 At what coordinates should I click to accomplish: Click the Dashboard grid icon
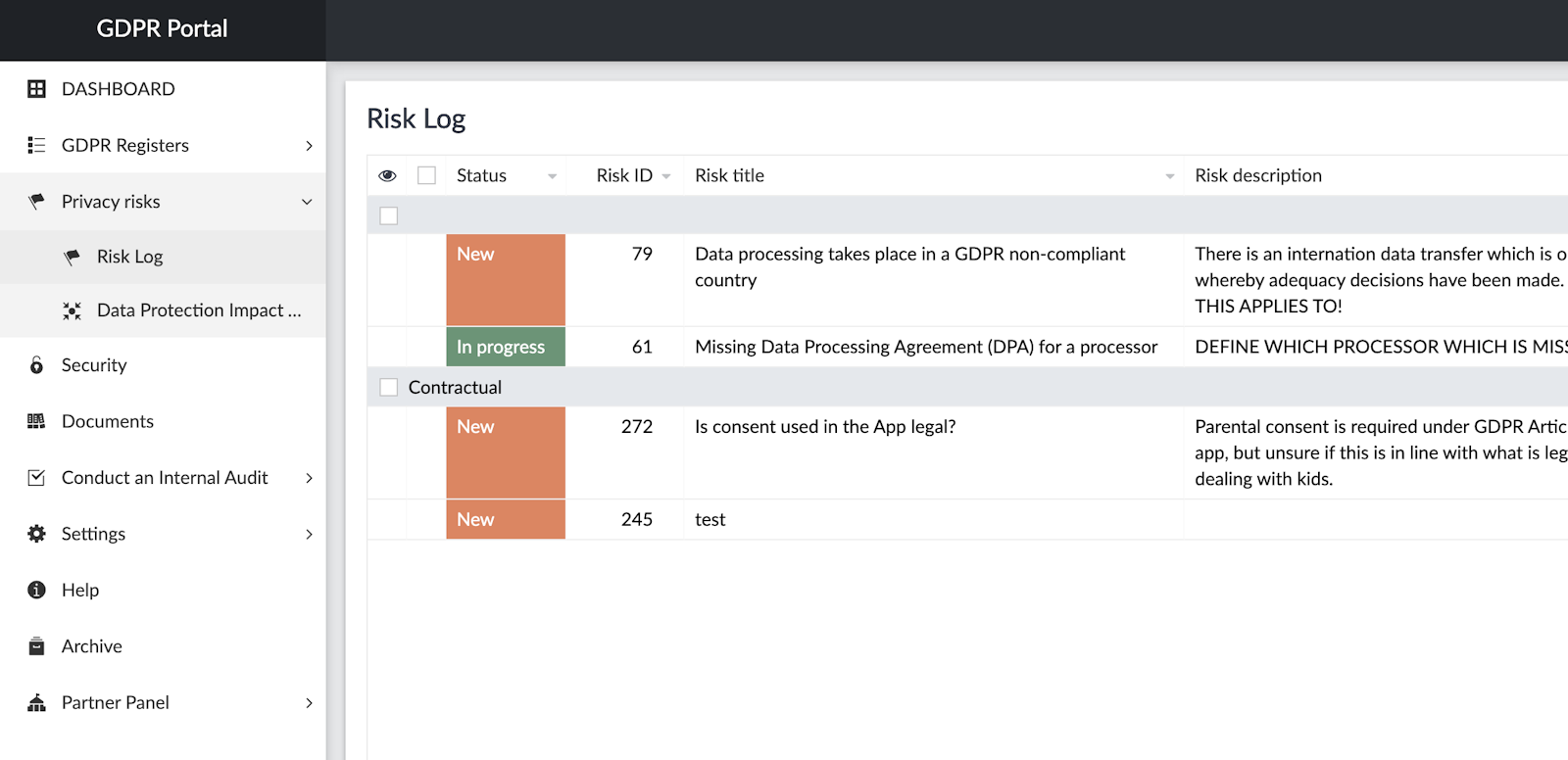tap(36, 89)
